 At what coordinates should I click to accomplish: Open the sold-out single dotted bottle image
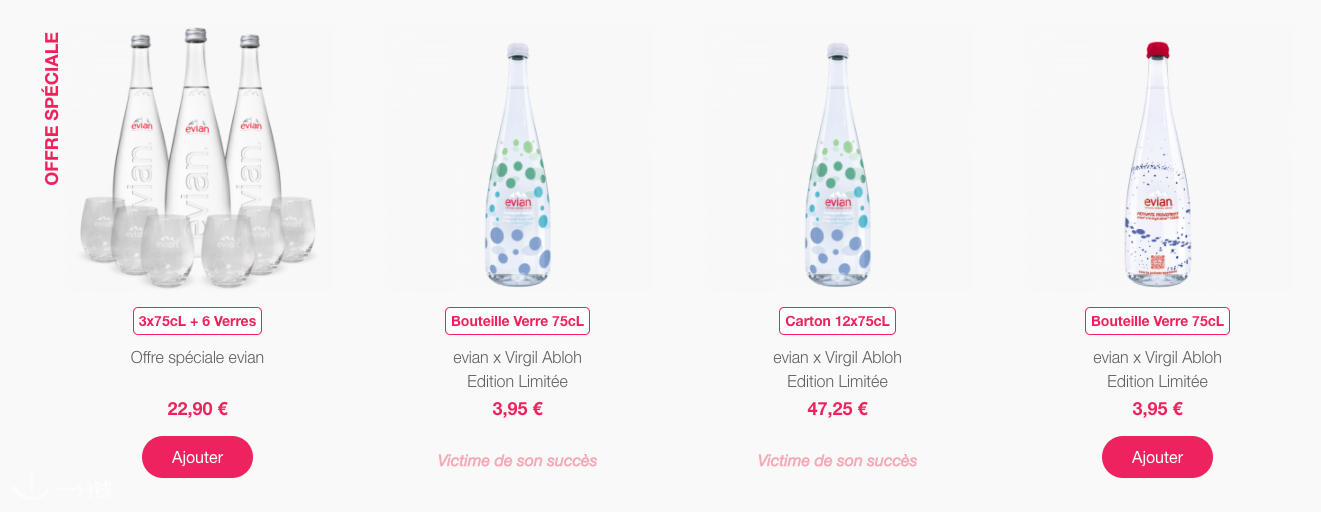(517, 158)
